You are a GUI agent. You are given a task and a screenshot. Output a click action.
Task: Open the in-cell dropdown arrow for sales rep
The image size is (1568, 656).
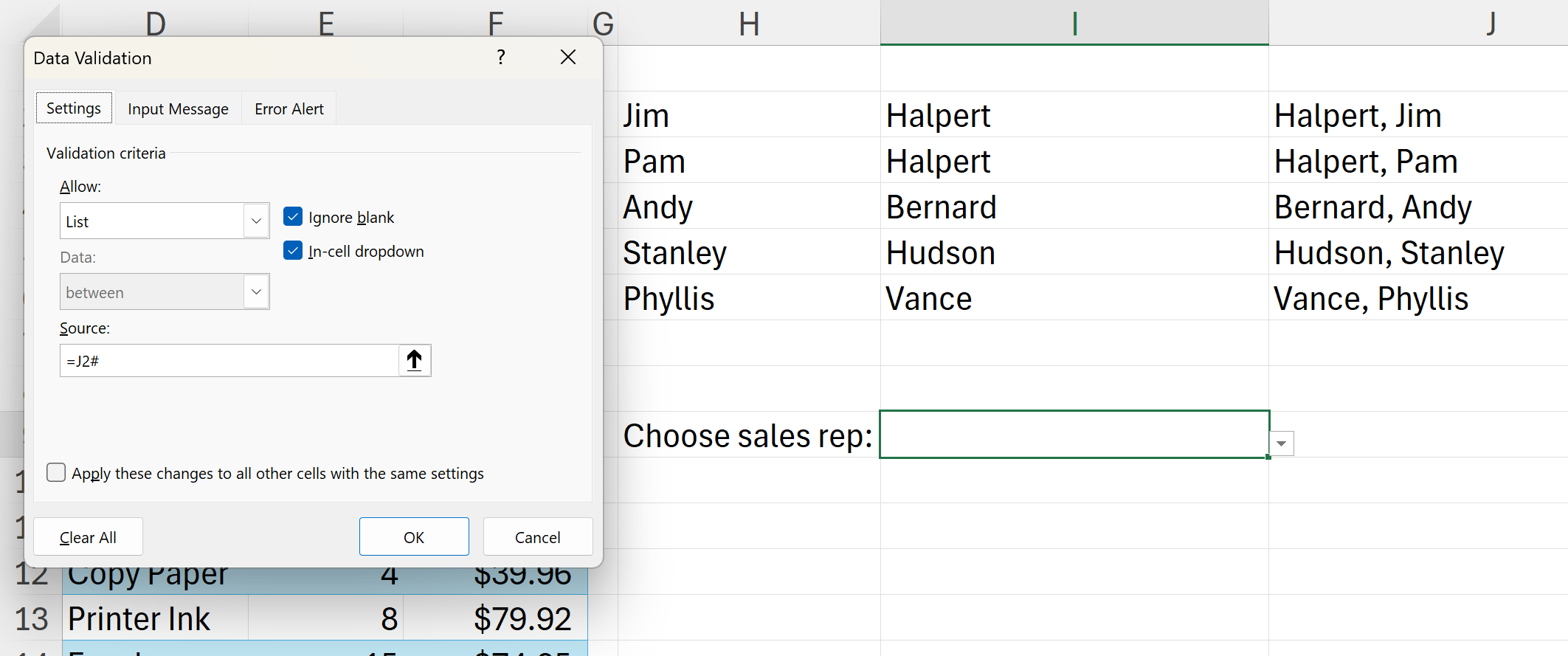click(x=1282, y=443)
